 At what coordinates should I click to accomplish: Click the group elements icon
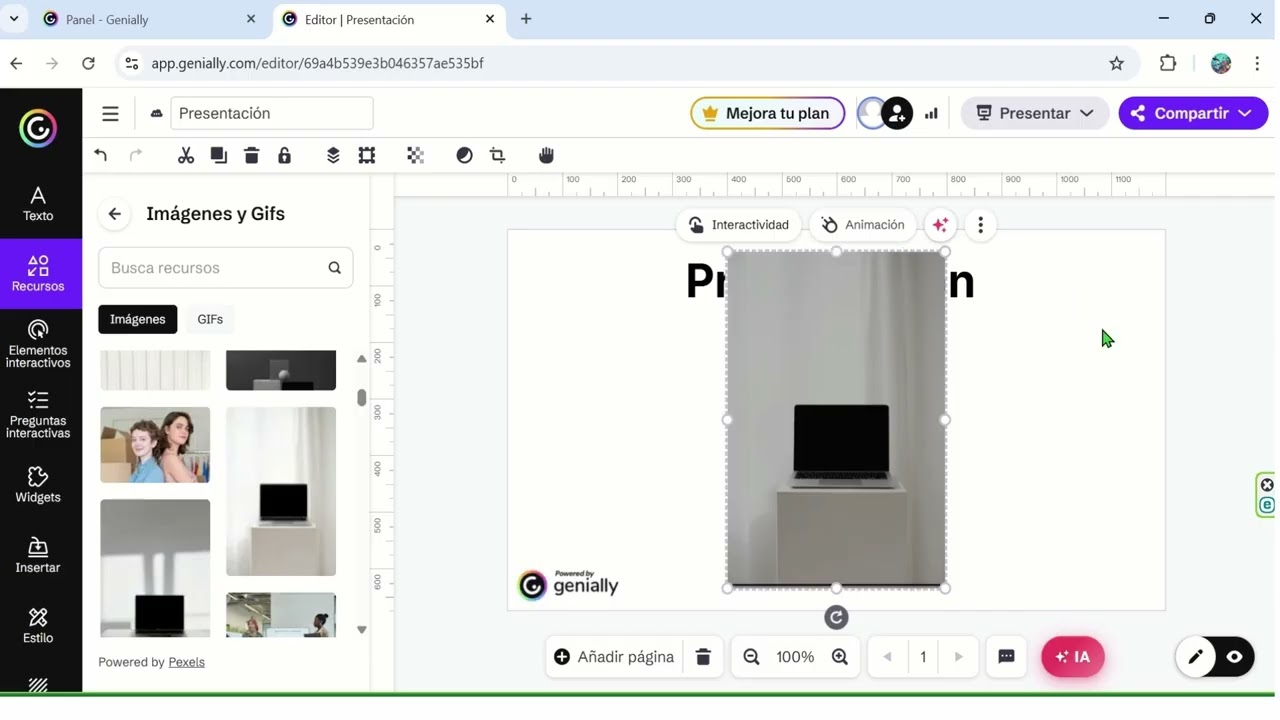(x=367, y=155)
